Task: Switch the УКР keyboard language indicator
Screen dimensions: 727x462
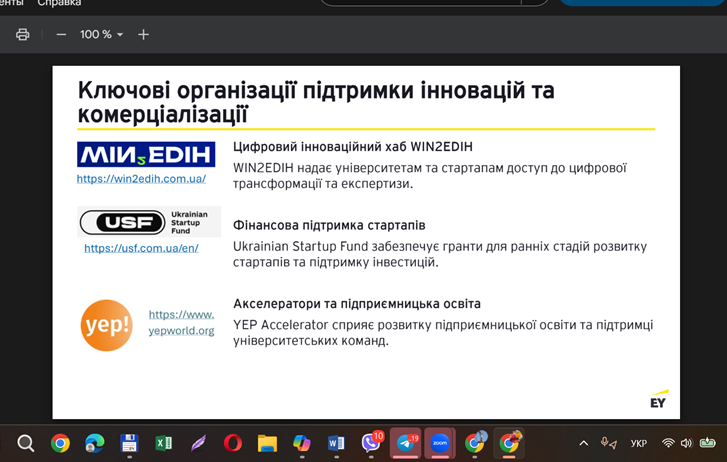Action: (x=638, y=443)
